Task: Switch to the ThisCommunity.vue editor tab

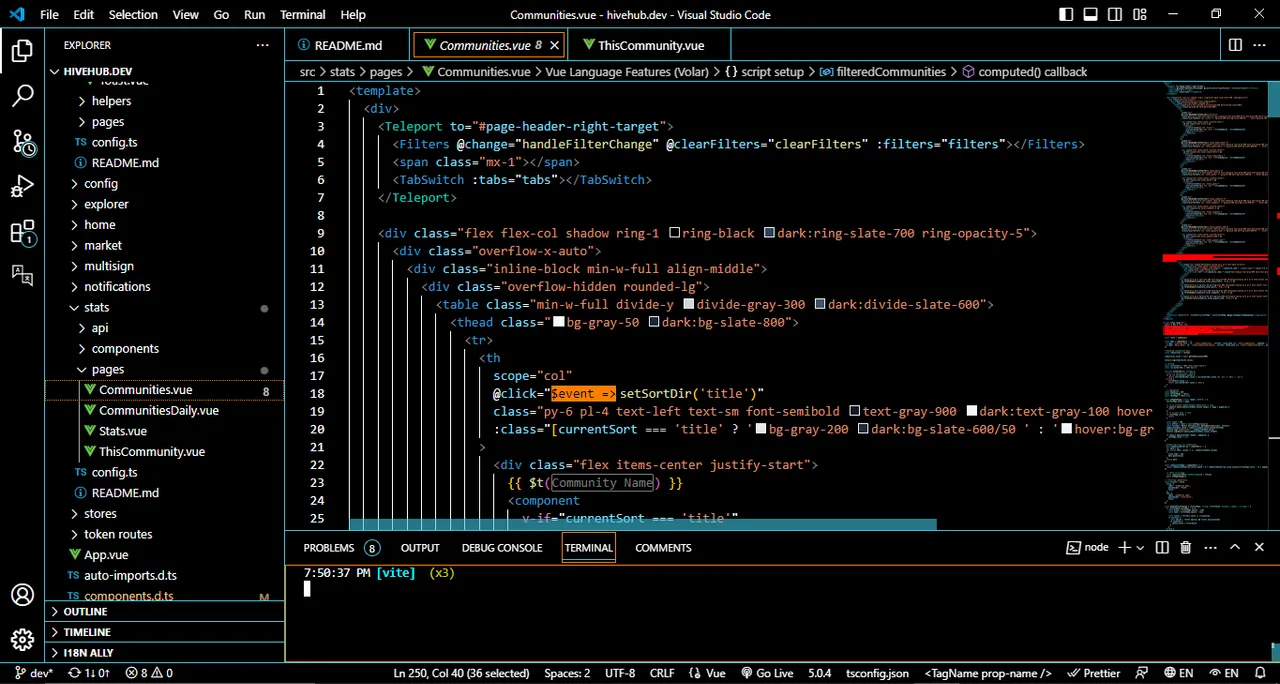Action: [650, 45]
